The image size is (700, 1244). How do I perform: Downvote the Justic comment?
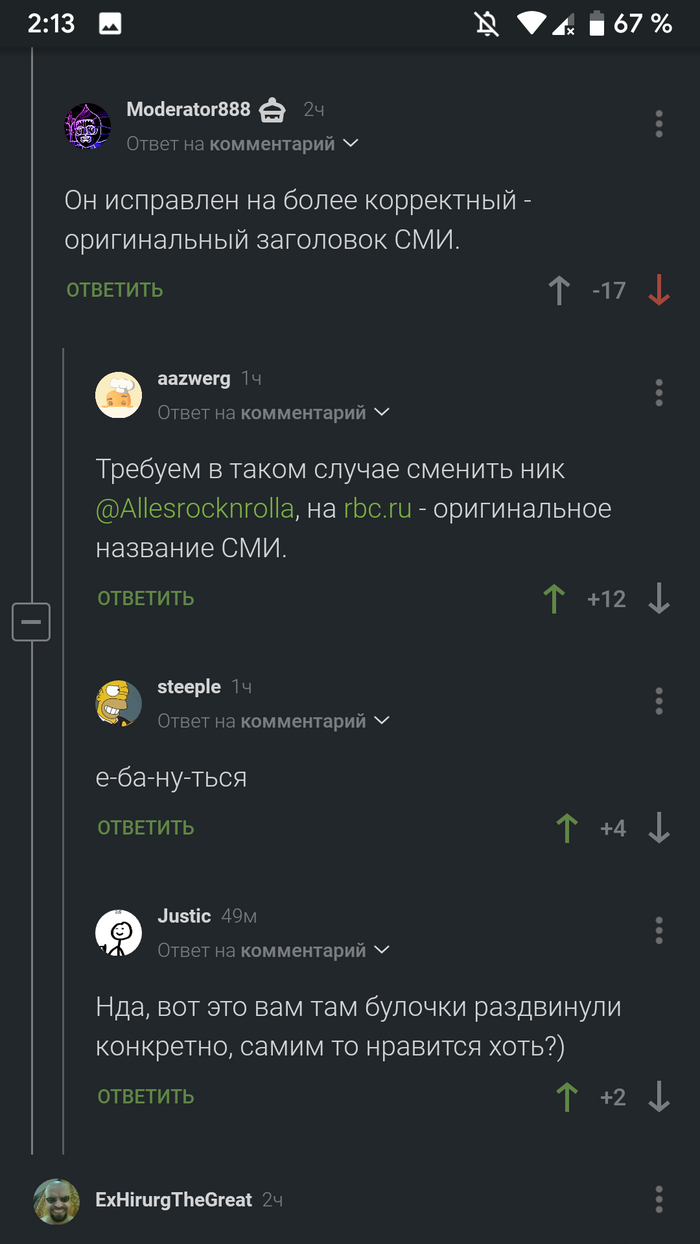pyautogui.click(x=658, y=1097)
